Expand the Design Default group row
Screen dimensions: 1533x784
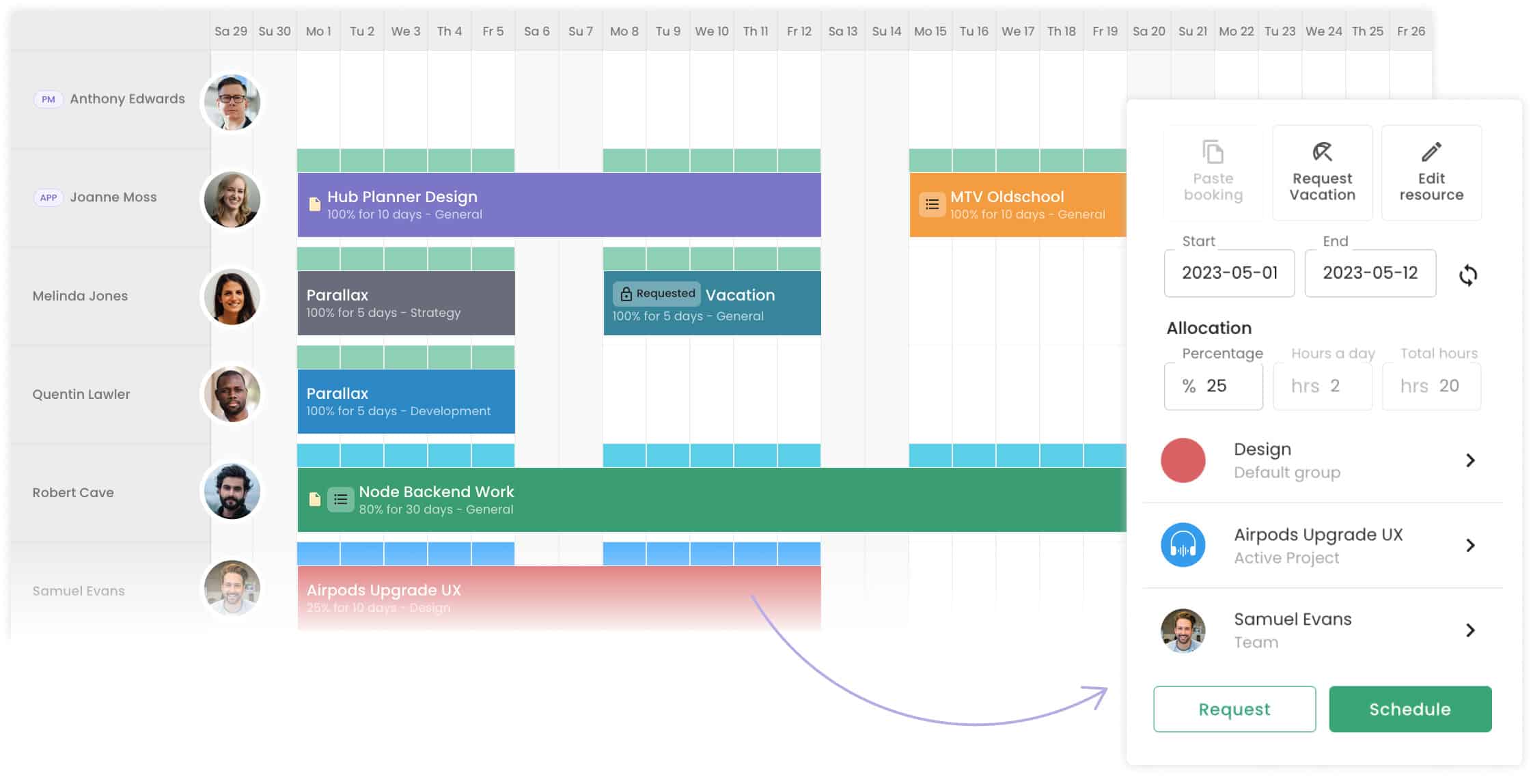(1470, 460)
